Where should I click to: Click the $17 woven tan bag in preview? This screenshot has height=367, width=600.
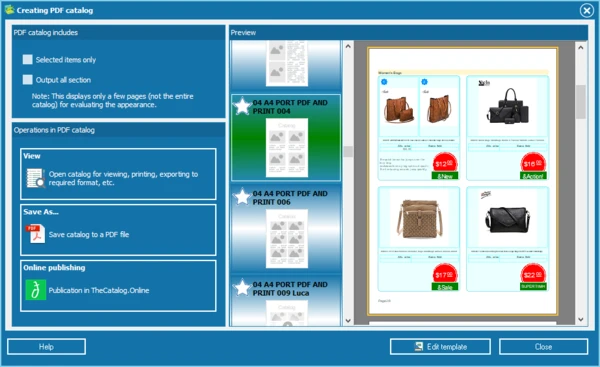[x=419, y=239]
